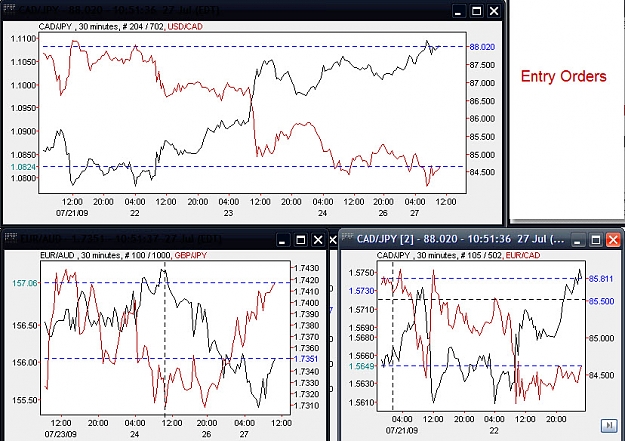625x441 pixels.
Task: Click the 1.7351 price label in EUR/AUD chart
Action: click(x=306, y=359)
